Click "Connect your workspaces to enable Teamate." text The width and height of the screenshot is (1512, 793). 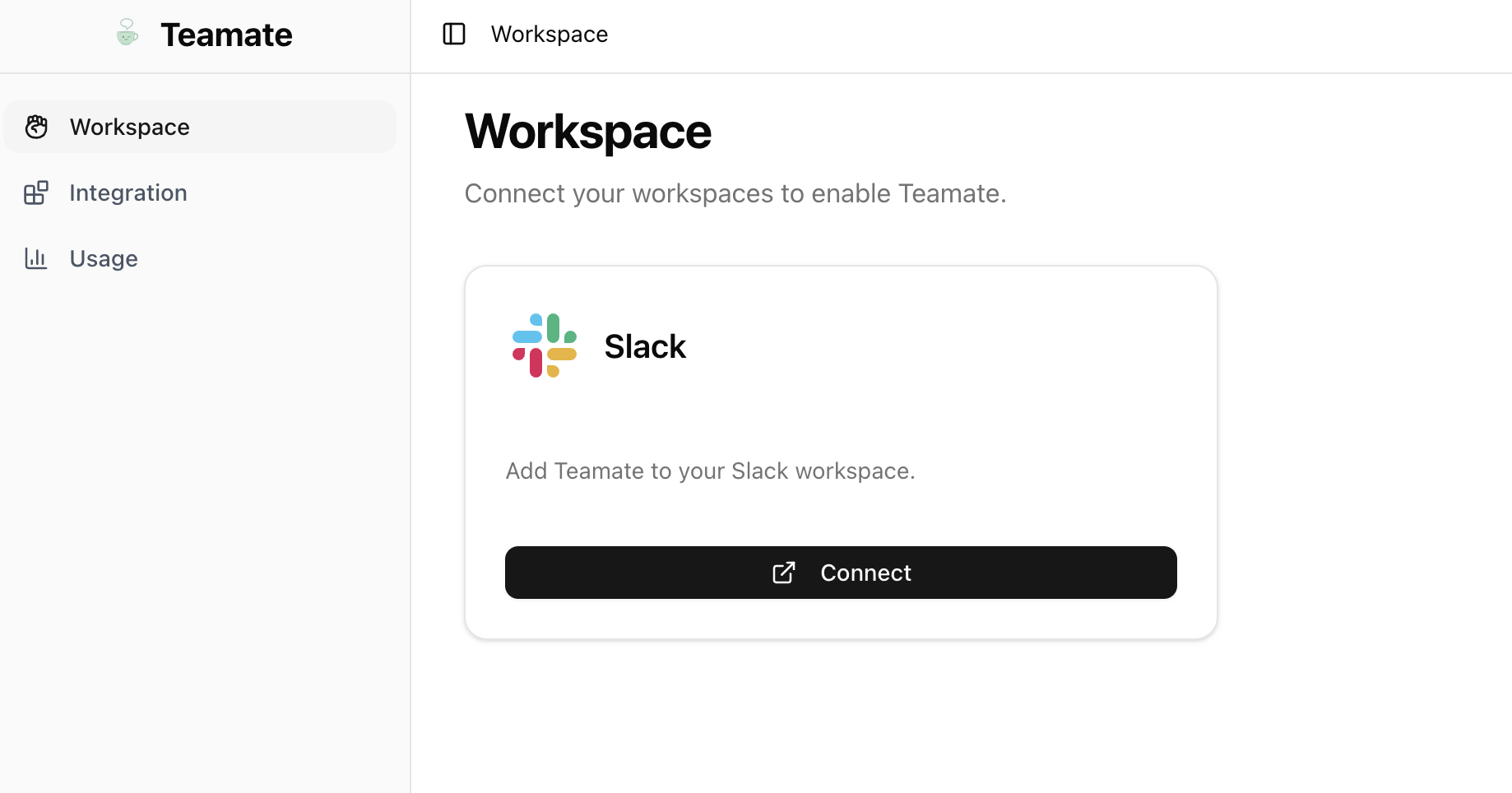coord(735,193)
